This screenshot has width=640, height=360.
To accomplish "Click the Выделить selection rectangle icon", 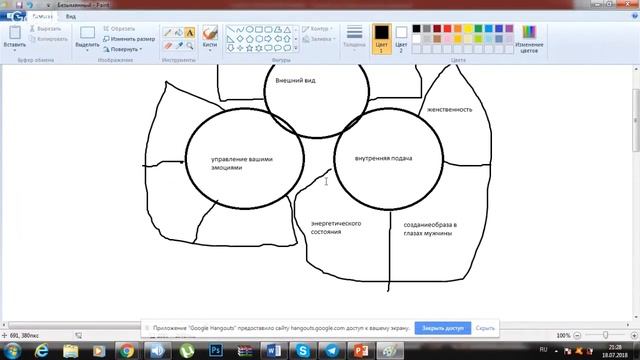I will 87,33.
